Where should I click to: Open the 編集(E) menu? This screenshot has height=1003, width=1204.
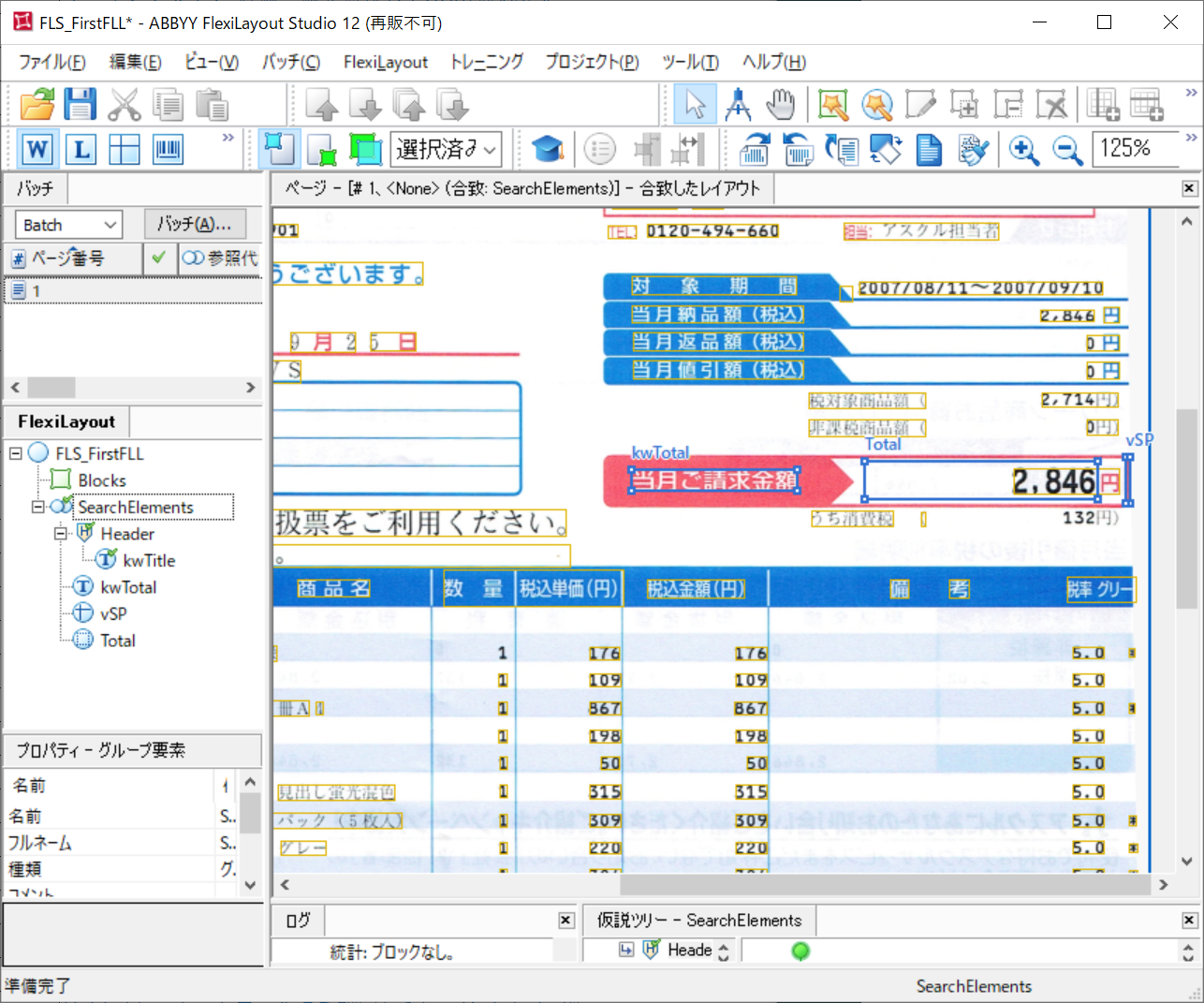136,62
